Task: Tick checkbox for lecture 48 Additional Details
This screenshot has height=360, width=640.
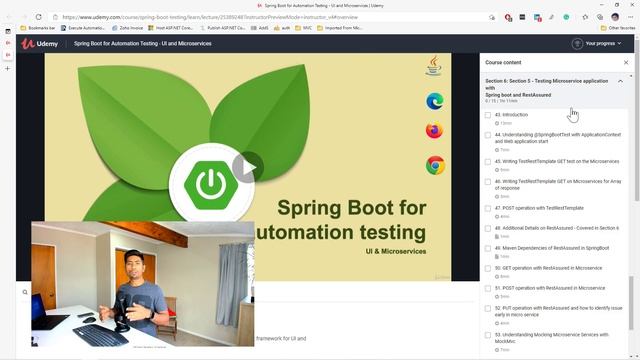Action: [x=488, y=228]
